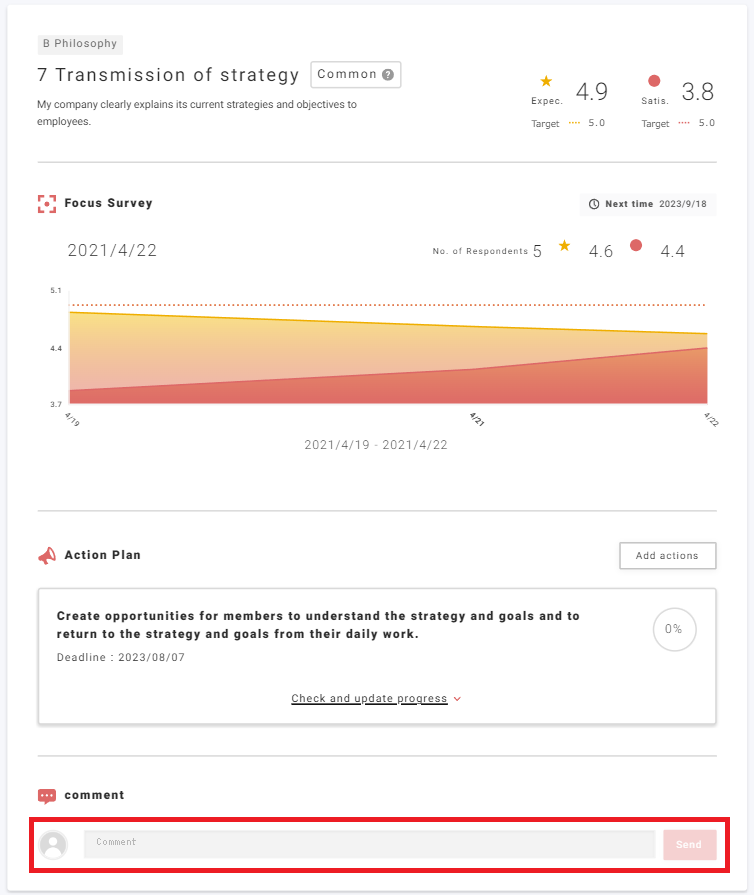Click the 0% progress circle indicator

(674, 630)
